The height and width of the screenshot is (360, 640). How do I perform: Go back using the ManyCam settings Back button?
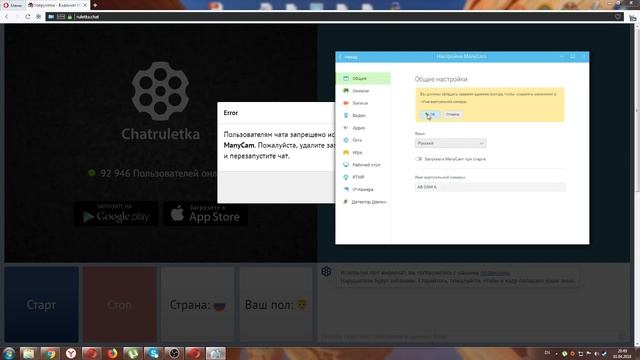(x=348, y=57)
